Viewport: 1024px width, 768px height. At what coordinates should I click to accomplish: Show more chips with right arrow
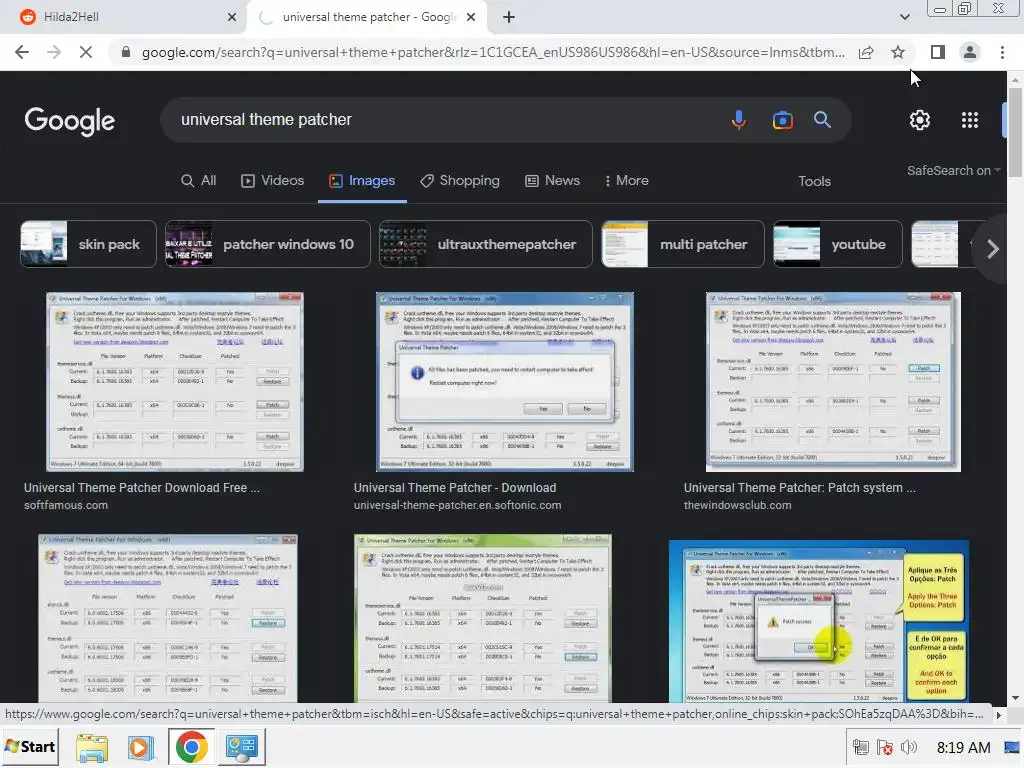click(993, 249)
